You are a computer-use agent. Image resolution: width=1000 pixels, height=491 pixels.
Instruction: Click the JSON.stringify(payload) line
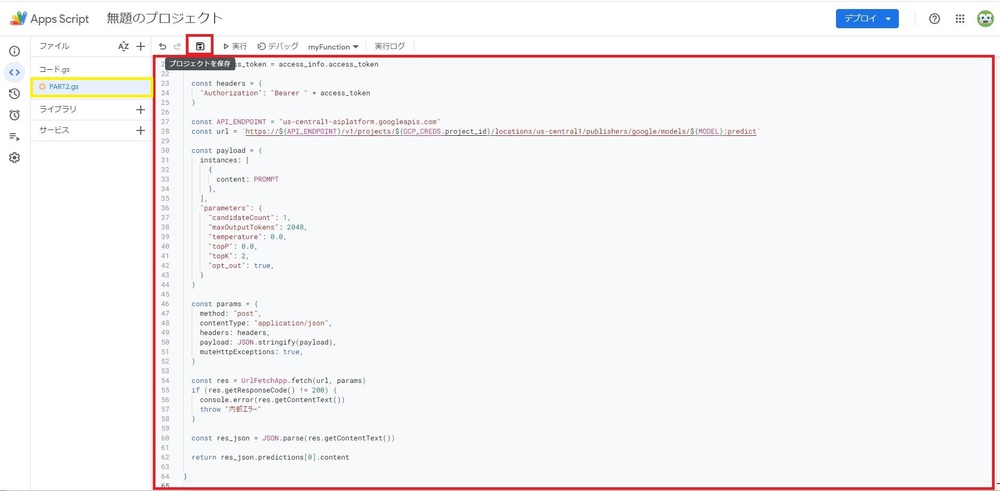tap(267, 342)
